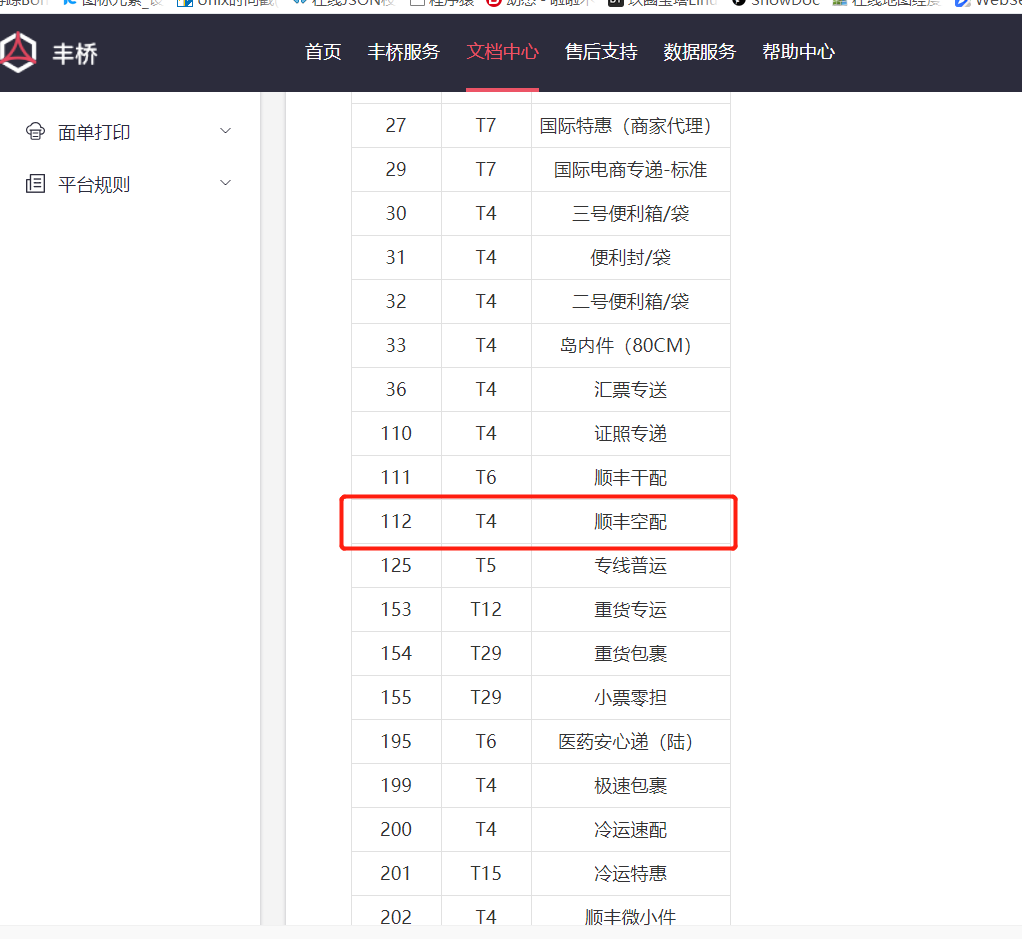Go to 售后支持 in top navigation
The width and height of the screenshot is (1022, 939).
(x=601, y=52)
